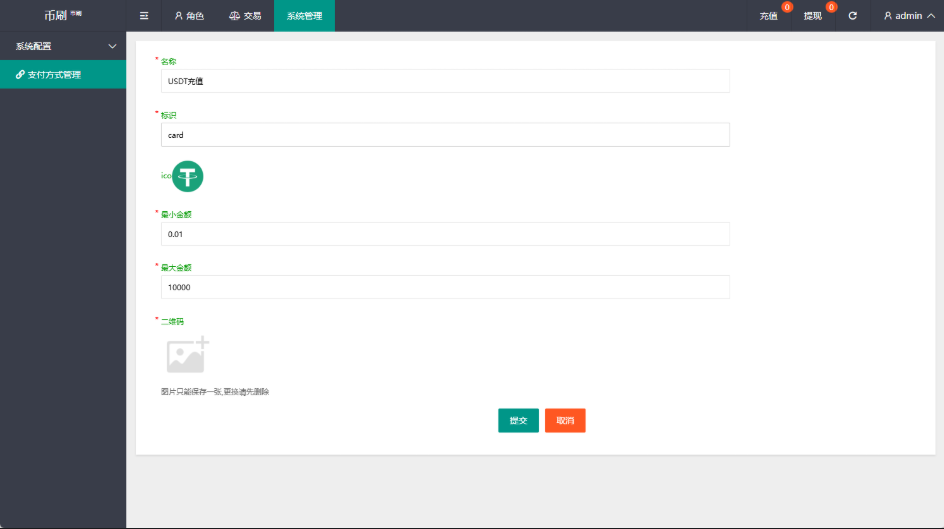The image size is (944, 529).
Task: Click the 最小金额 field label
Action: [x=176, y=214]
